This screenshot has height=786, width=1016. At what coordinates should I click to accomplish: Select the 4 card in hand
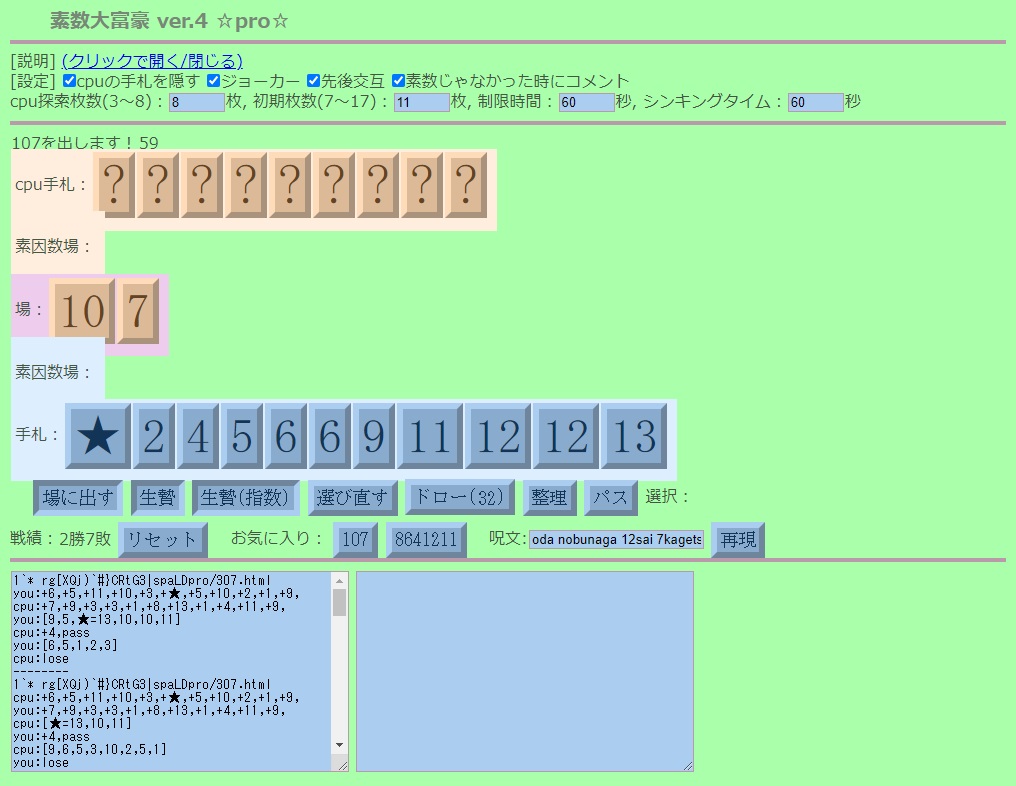[x=198, y=435]
